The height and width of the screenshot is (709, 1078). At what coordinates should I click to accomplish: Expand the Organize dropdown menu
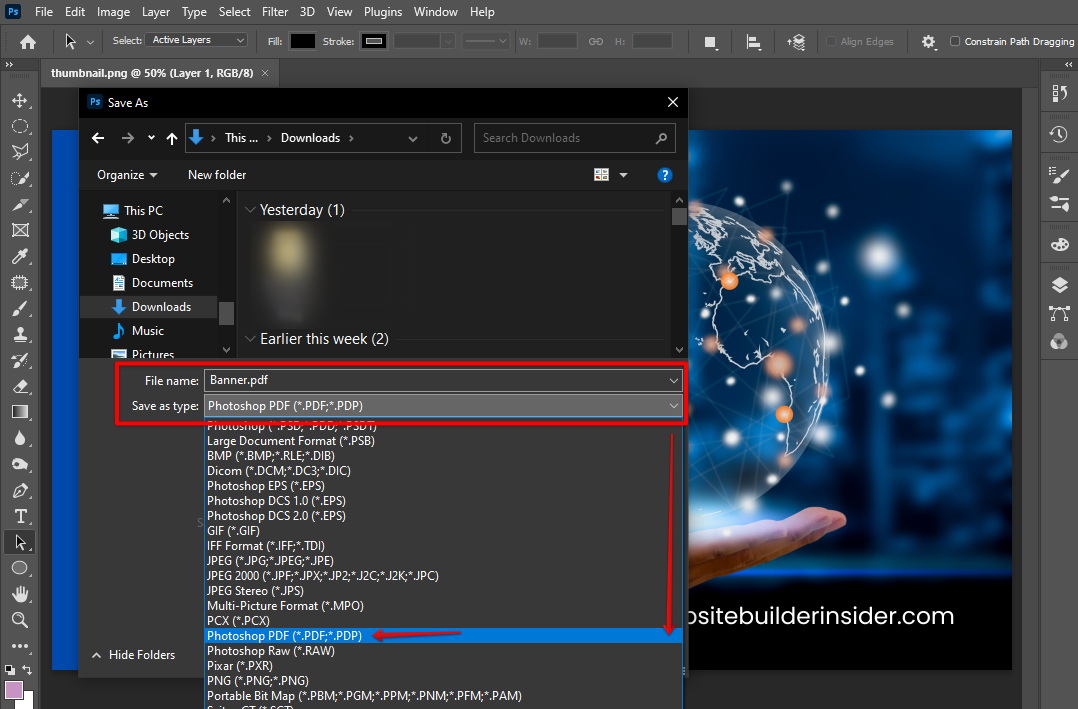pos(127,174)
